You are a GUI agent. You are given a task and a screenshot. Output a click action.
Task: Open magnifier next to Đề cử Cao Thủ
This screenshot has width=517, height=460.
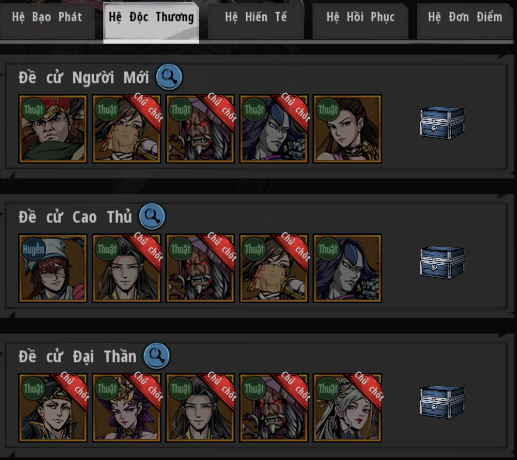click(x=152, y=216)
